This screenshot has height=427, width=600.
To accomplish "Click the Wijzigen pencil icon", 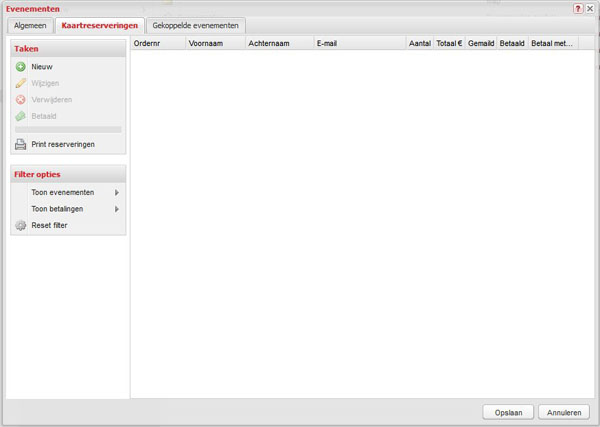I will [21, 83].
